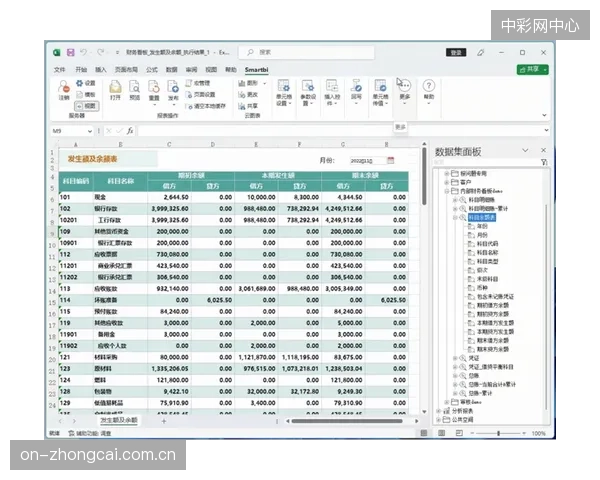Click the 页面设置 page setup button
This screenshot has height=480, width=600.
(201, 95)
